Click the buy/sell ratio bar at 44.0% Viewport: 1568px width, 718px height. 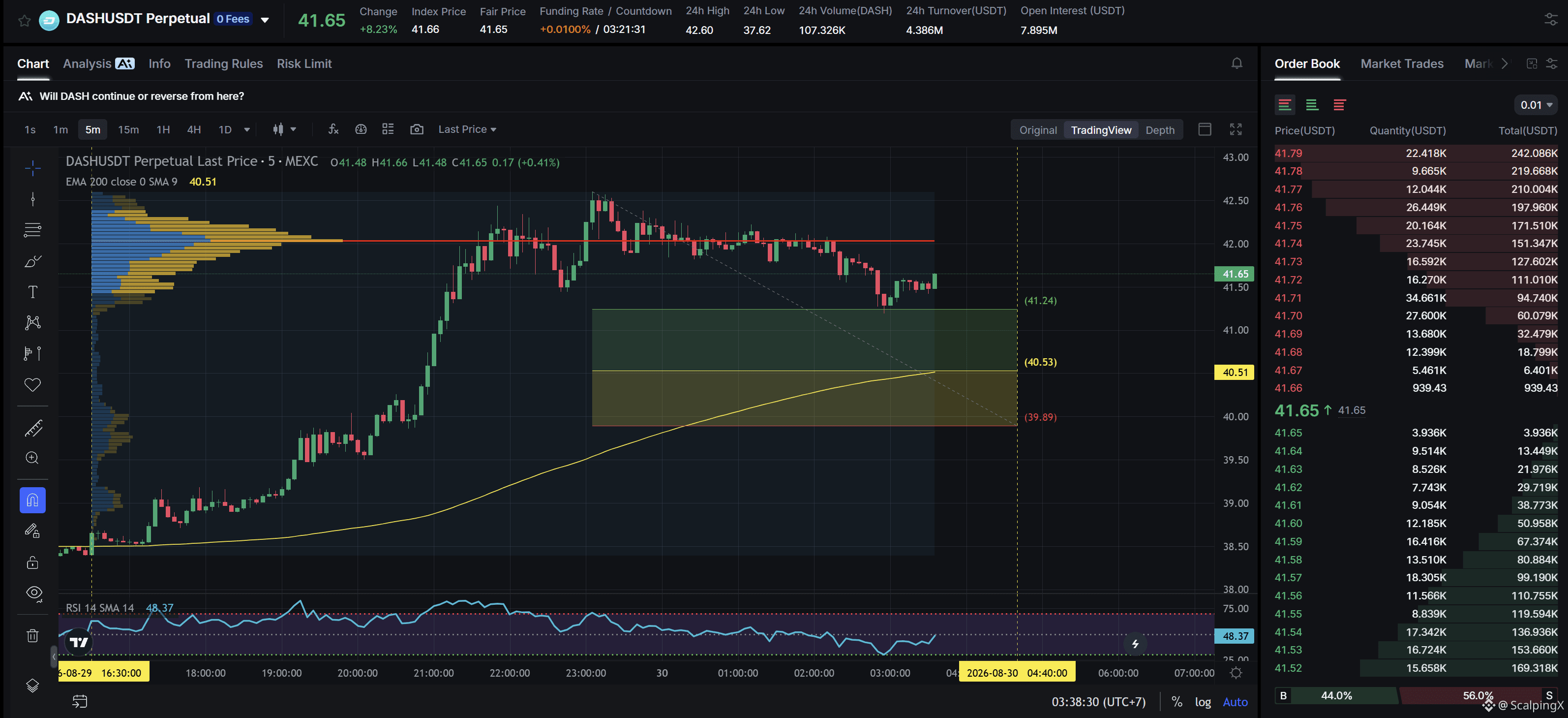1337,695
